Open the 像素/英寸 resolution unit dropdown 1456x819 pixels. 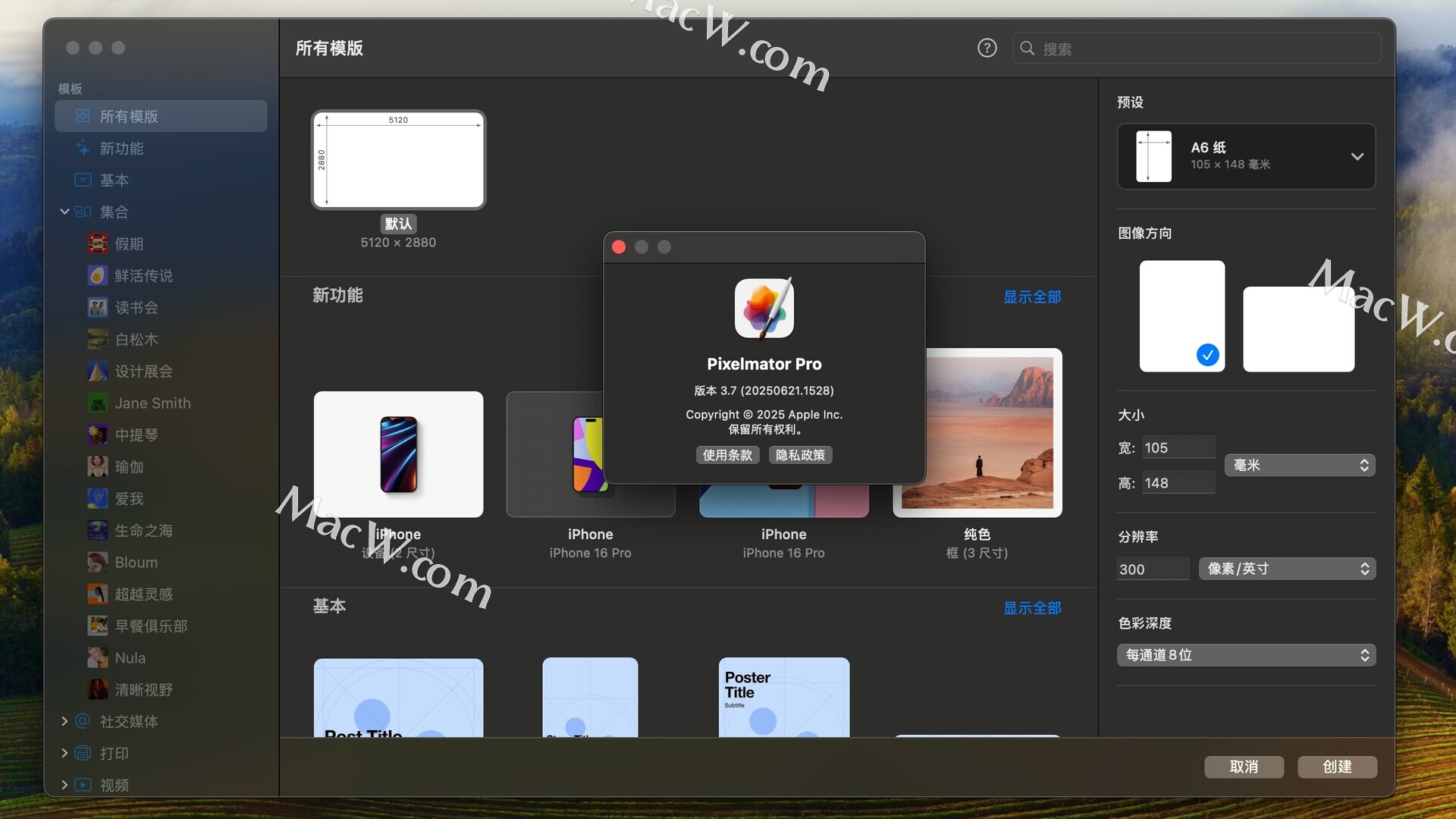[x=1287, y=569]
